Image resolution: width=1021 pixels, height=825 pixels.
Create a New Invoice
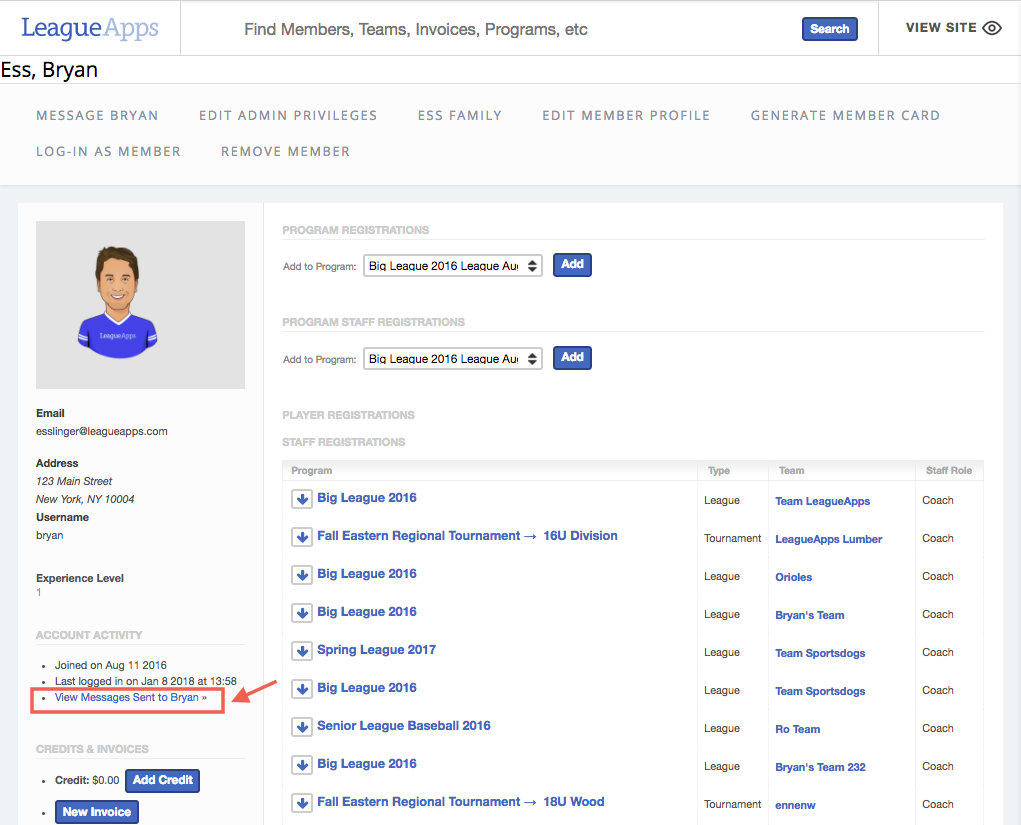[97, 812]
